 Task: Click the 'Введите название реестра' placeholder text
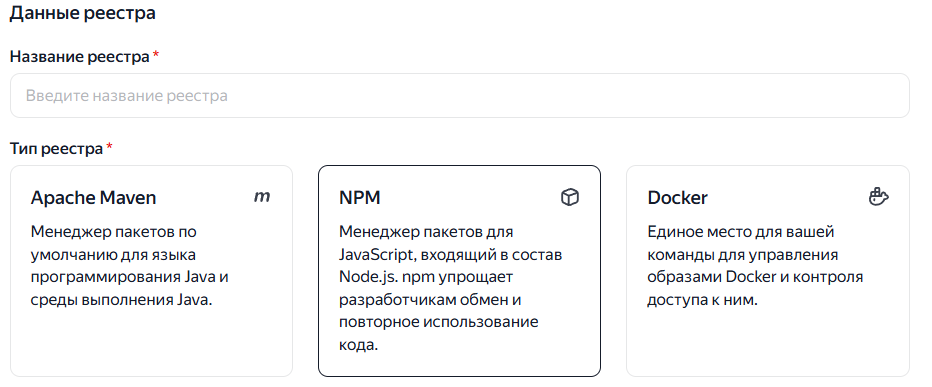click(127, 96)
